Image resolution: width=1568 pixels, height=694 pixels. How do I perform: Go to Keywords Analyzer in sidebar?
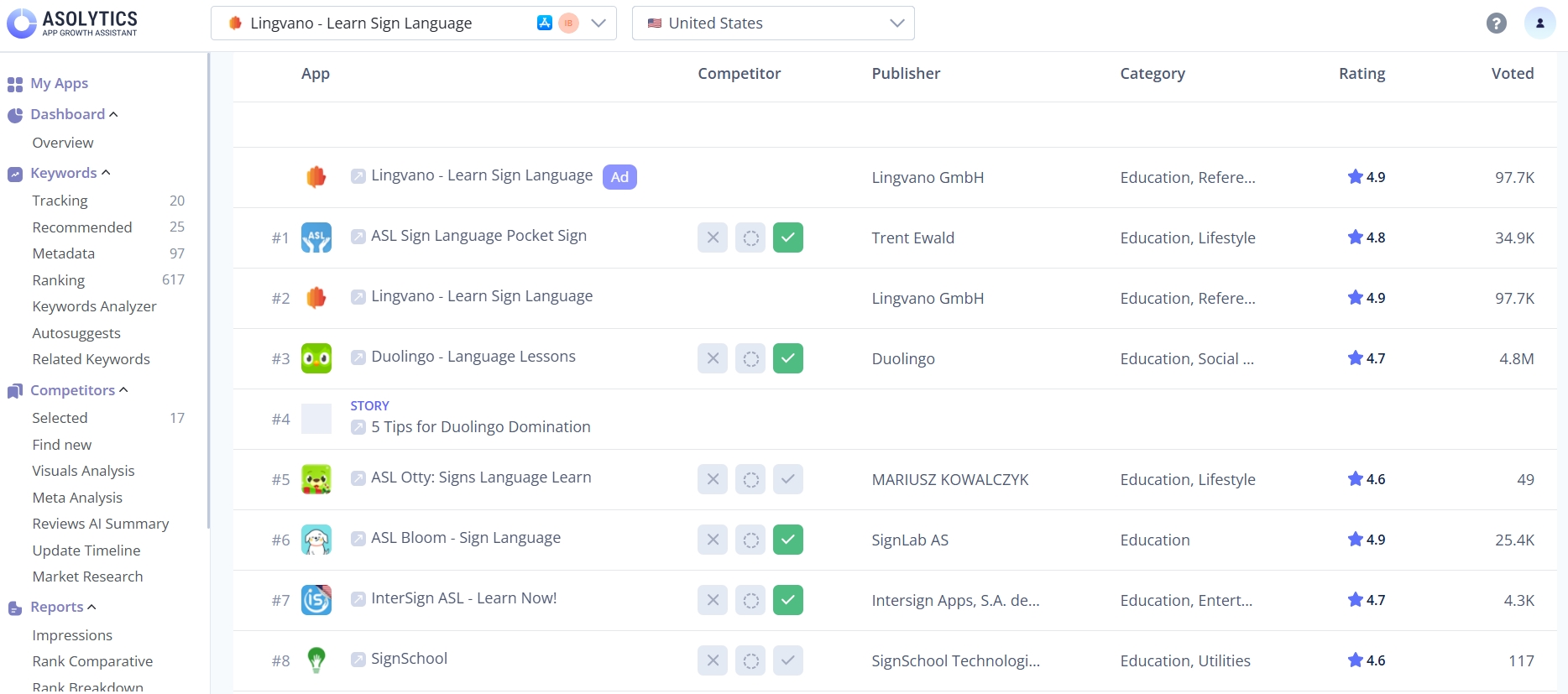click(x=94, y=306)
